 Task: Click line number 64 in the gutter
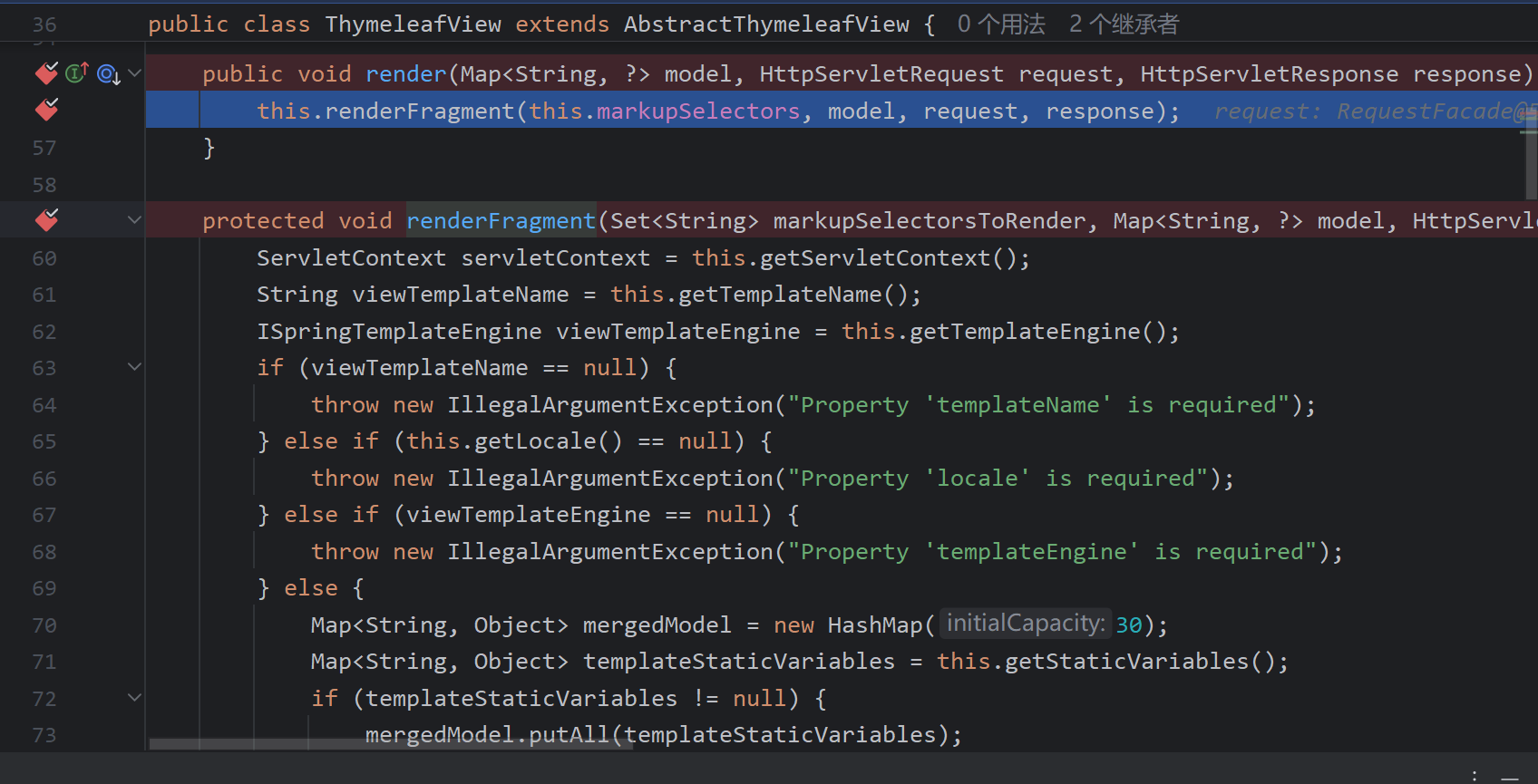pyautogui.click(x=44, y=405)
